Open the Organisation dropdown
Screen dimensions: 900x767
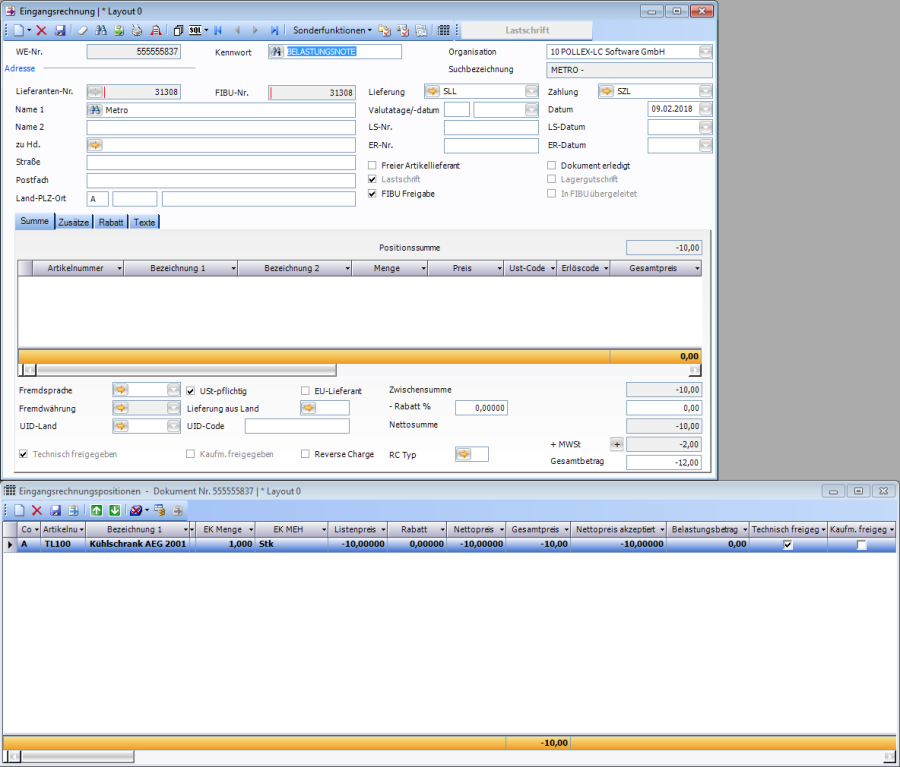(x=705, y=51)
